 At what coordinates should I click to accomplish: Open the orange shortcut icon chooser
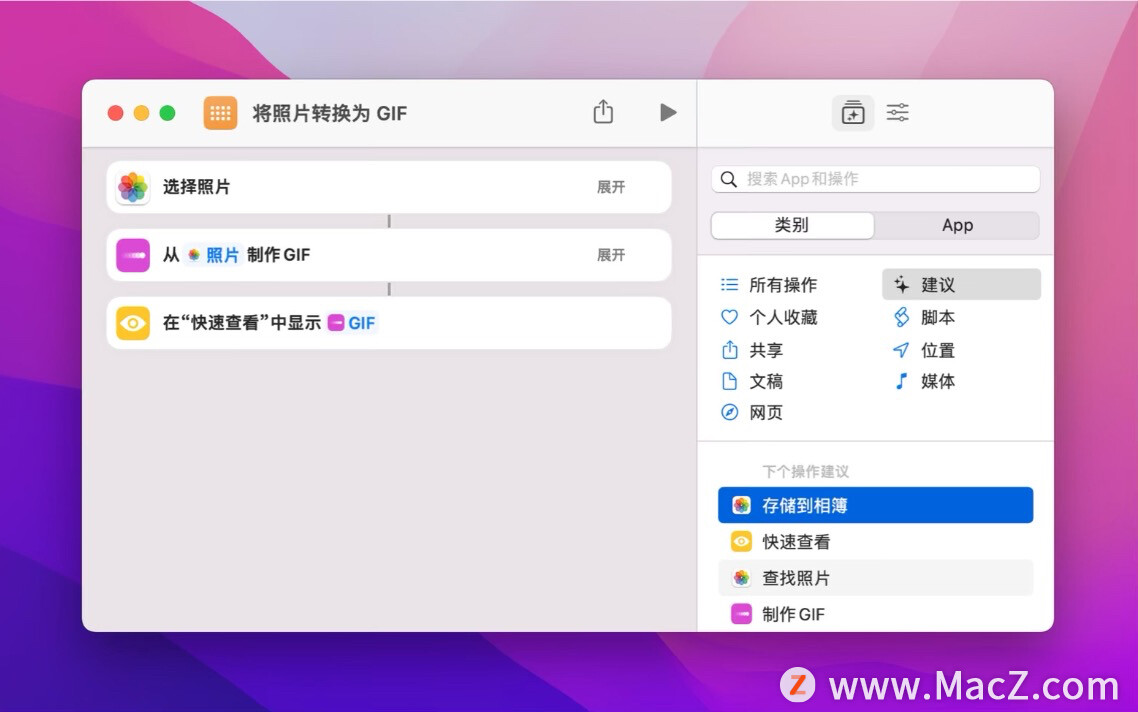(x=220, y=113)
